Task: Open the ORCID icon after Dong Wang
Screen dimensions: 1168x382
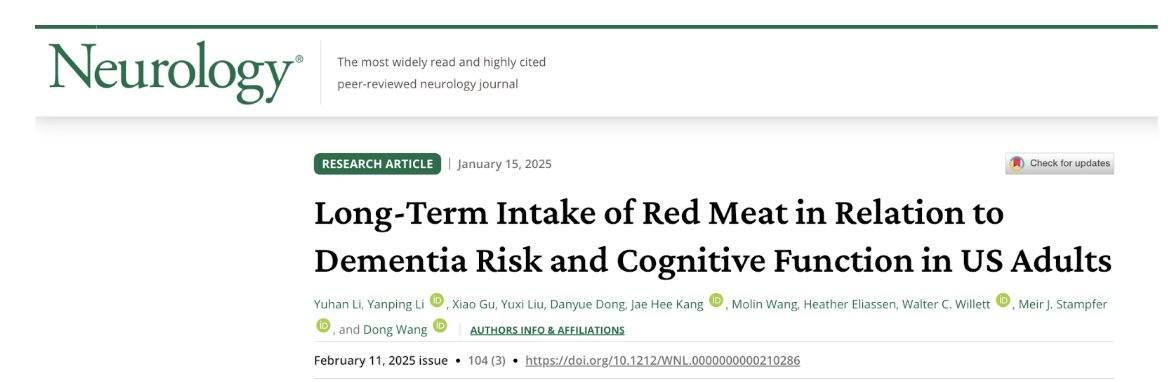Action: click(x=440, y=325)
